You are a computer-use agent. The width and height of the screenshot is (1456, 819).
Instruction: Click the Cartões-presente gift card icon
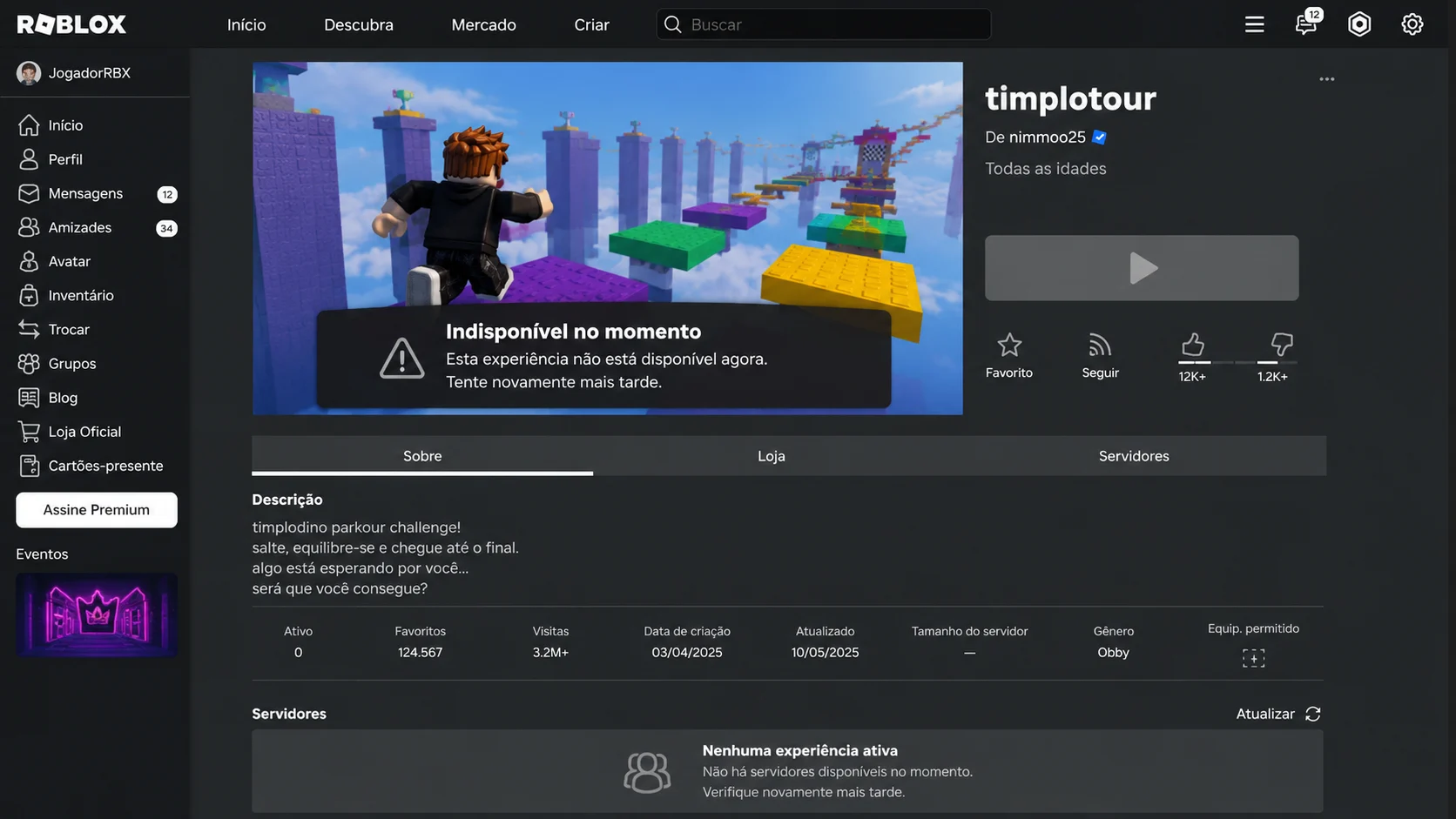pyautogui.click(x=29, y=466)
